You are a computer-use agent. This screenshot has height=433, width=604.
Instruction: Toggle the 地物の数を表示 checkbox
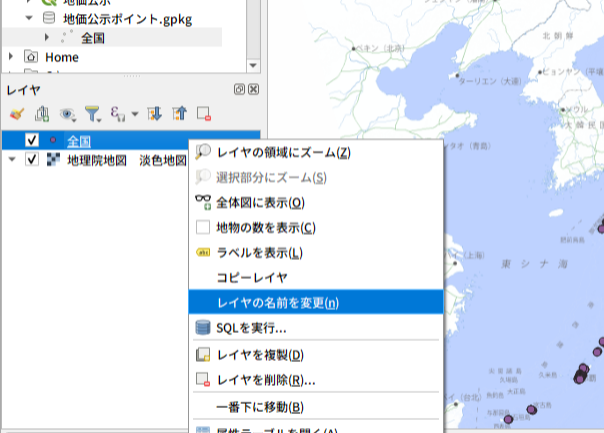coord(202,228)
